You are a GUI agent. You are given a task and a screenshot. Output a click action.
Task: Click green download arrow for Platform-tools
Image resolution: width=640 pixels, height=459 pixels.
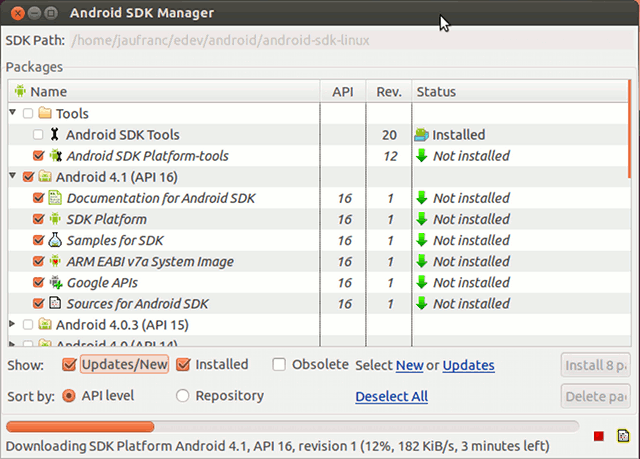point(421,155)
